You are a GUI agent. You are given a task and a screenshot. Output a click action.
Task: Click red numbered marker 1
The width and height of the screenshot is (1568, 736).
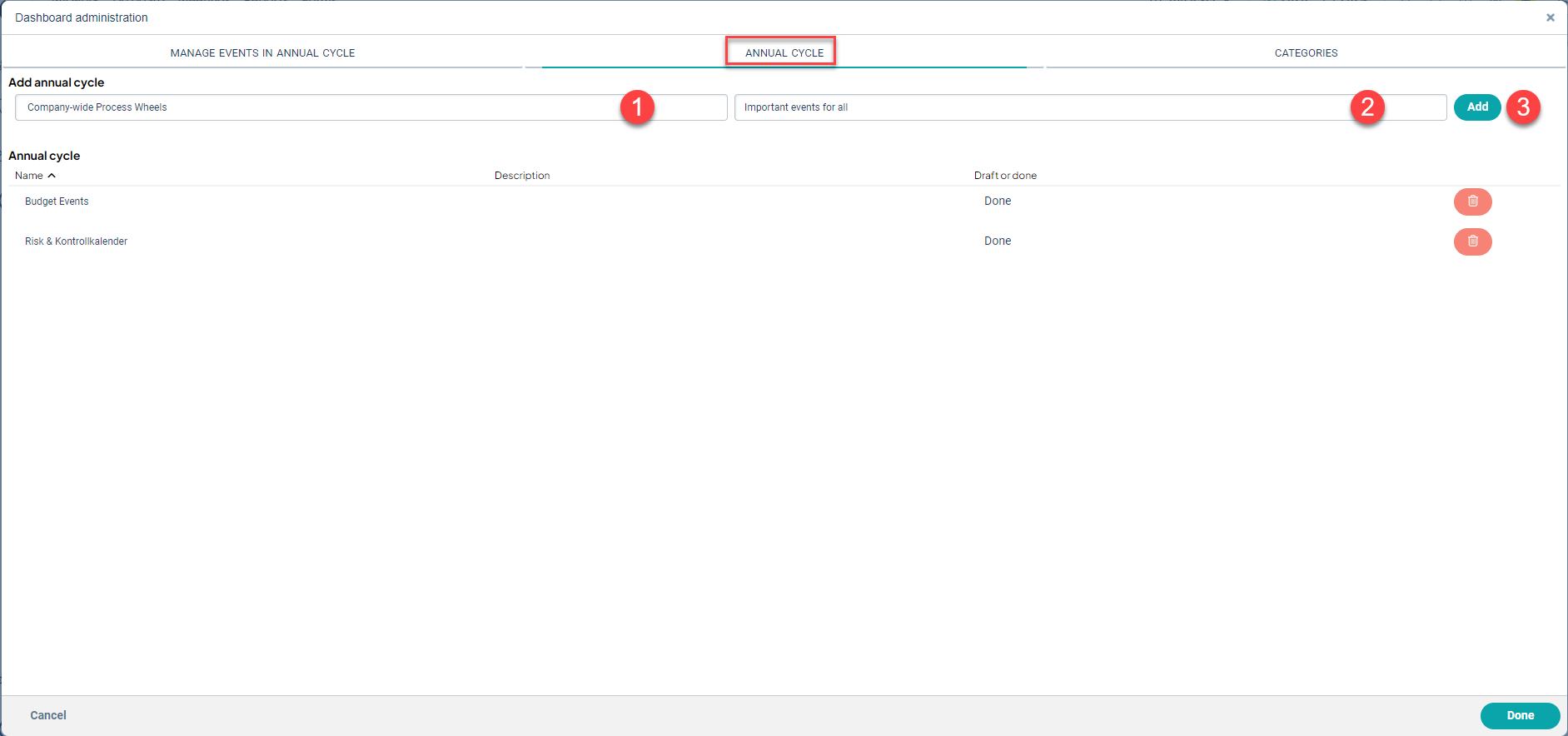(x=637, y=107)
